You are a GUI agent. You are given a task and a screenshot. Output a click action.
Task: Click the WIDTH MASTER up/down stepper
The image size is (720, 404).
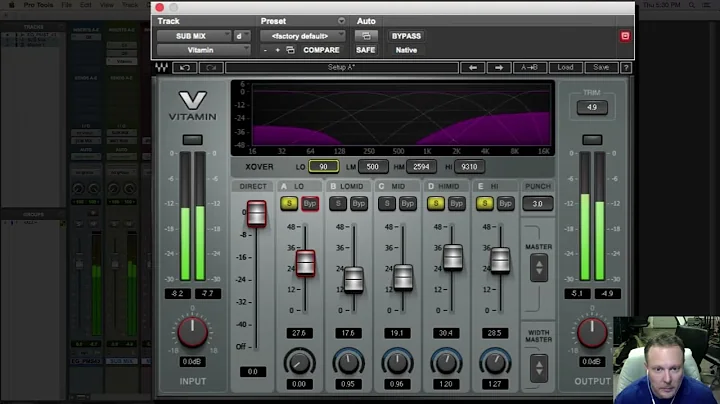coord(539,367)
